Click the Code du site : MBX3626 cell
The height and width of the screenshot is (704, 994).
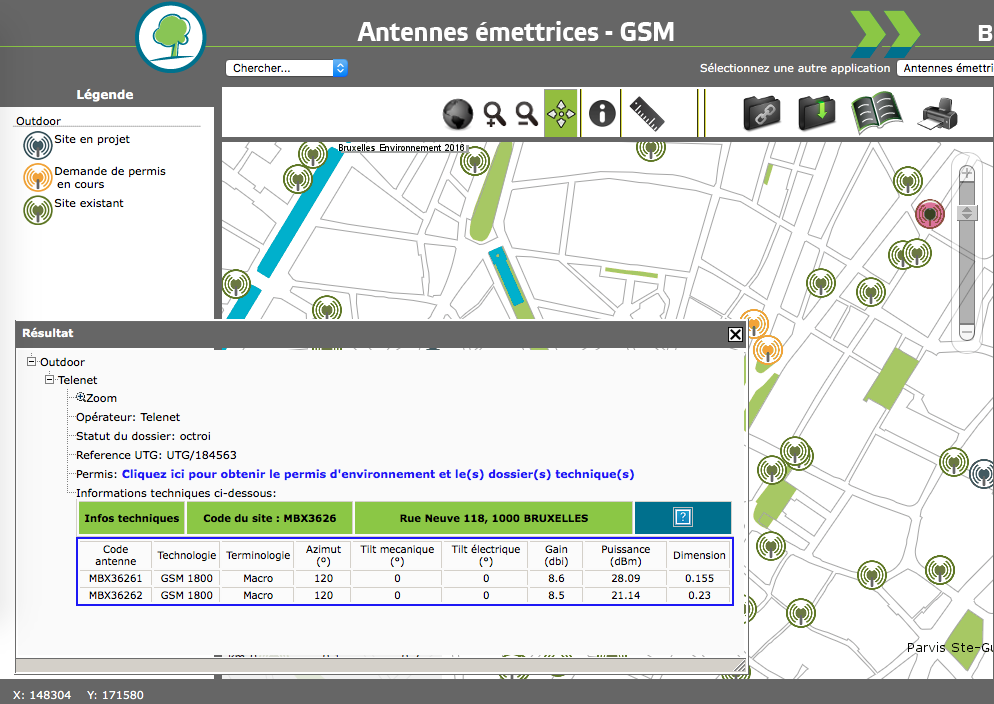coord(269,518)
